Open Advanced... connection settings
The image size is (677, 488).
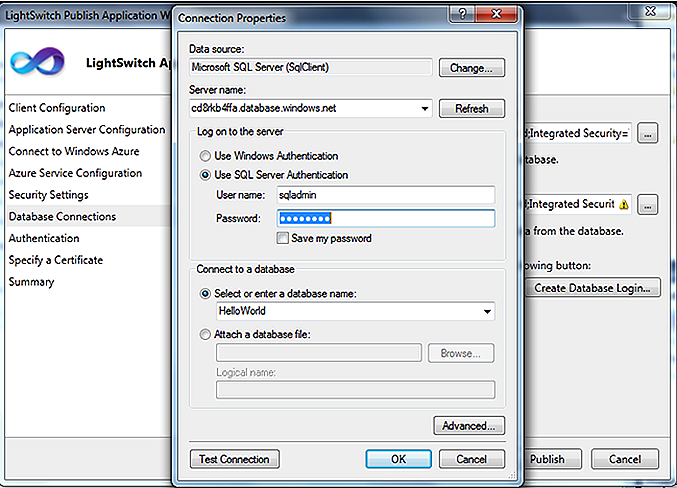[469, 426]
